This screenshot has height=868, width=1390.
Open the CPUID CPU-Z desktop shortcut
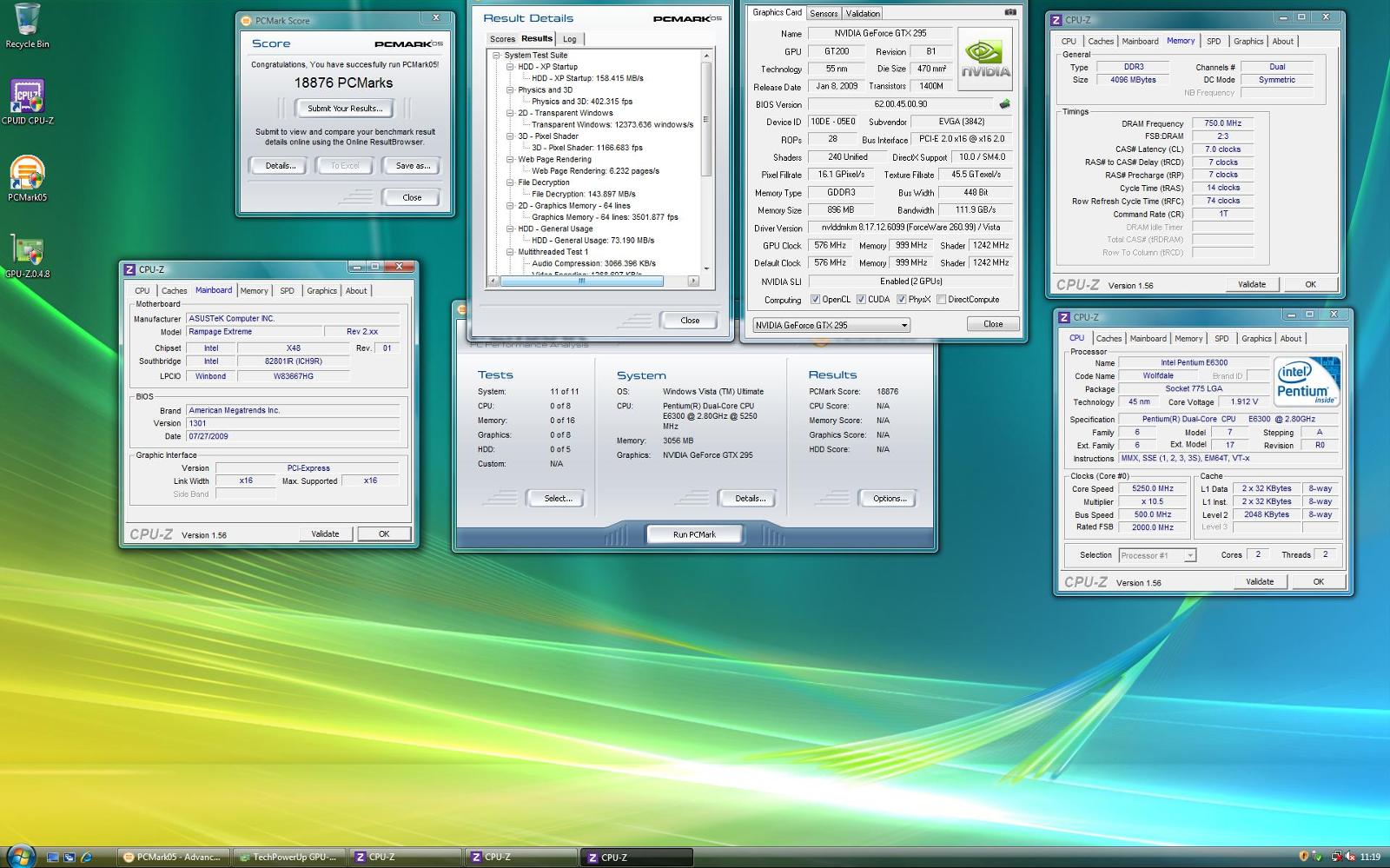27,102
